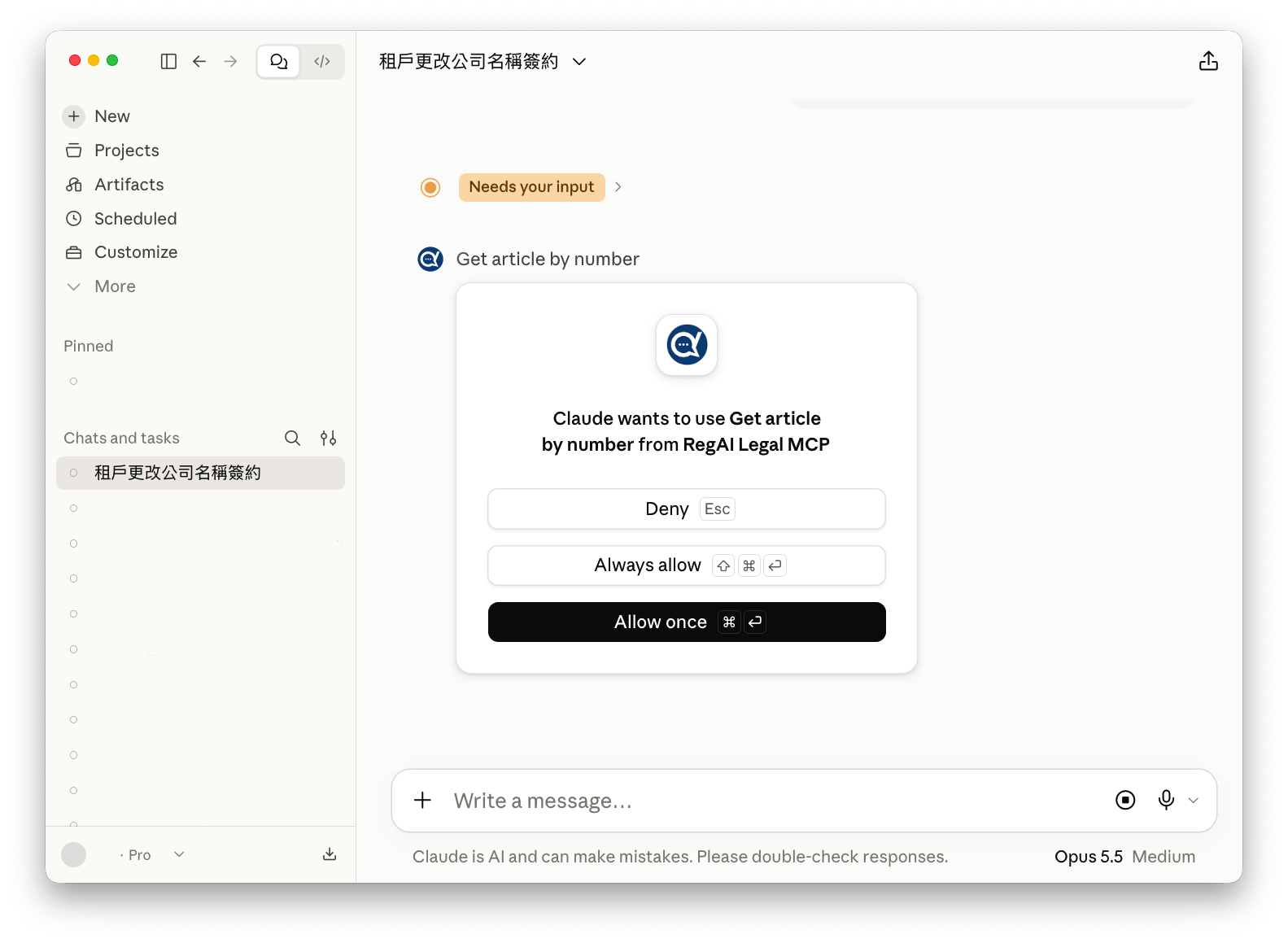Click the Allow once button

687,622
